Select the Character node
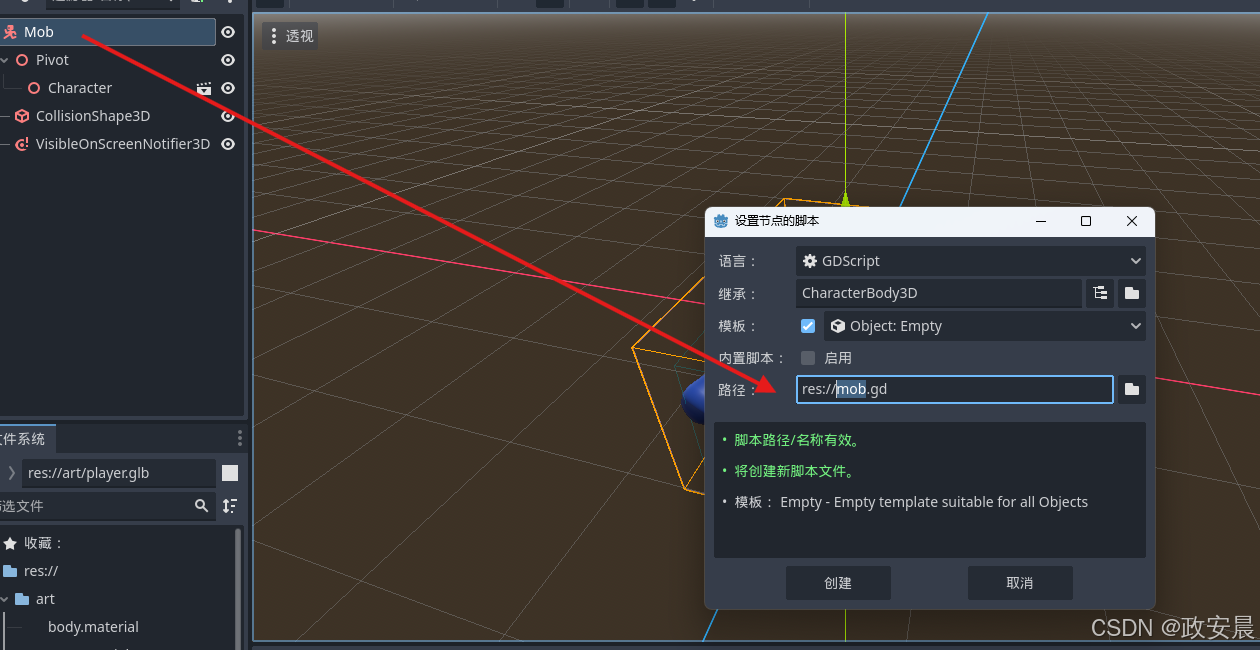Viewport: 1260px width, 650px height. [x=80, y=88]
